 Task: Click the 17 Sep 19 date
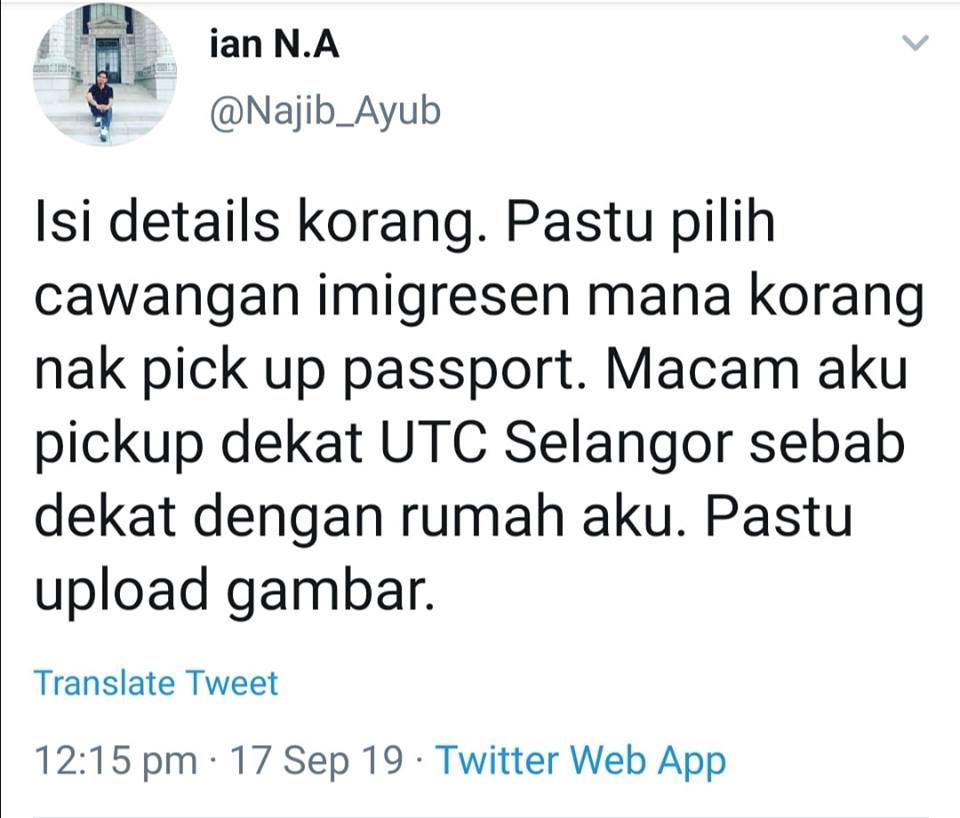(x=317, y=760)
